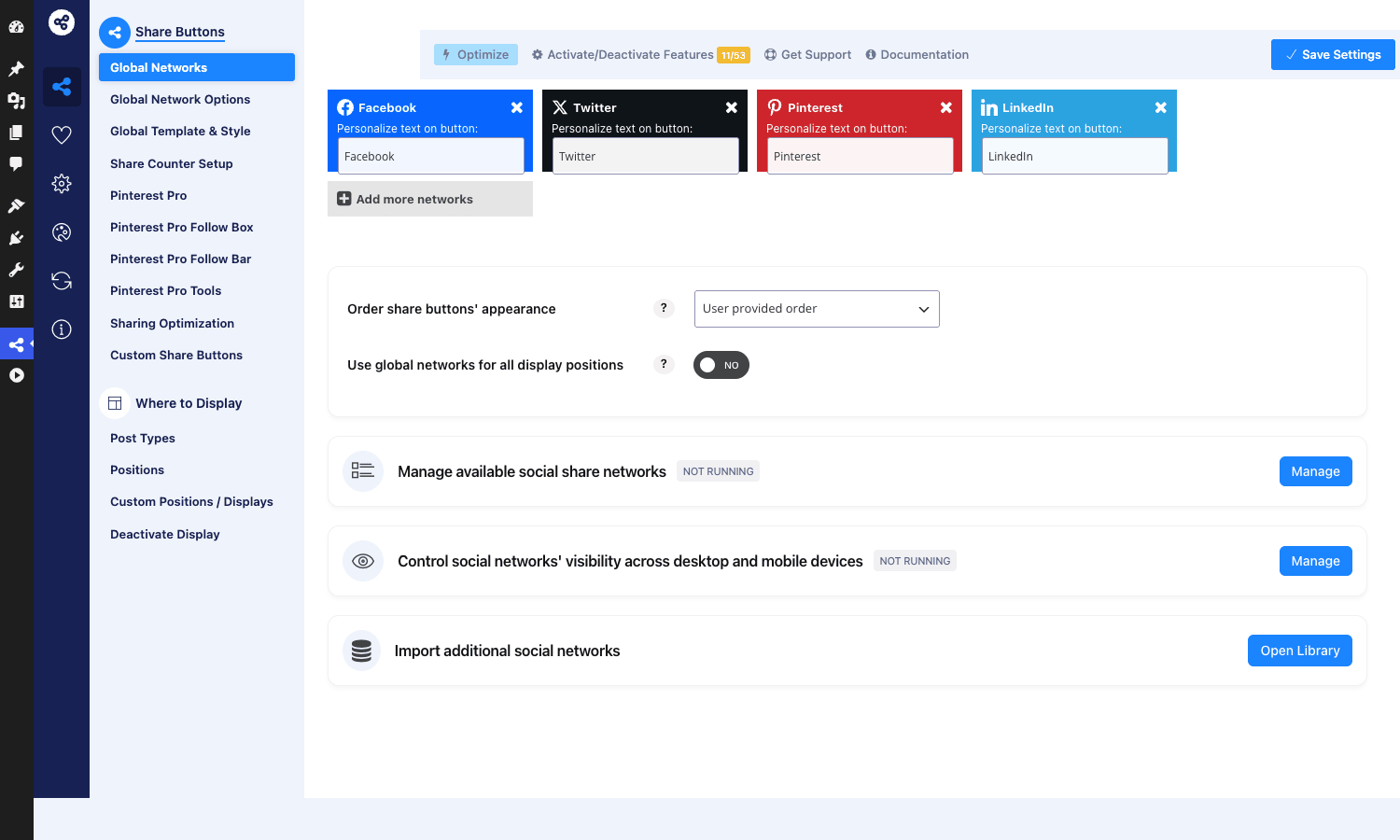Open Pinterest Pro Follow Box

click(x=182, y=227)
